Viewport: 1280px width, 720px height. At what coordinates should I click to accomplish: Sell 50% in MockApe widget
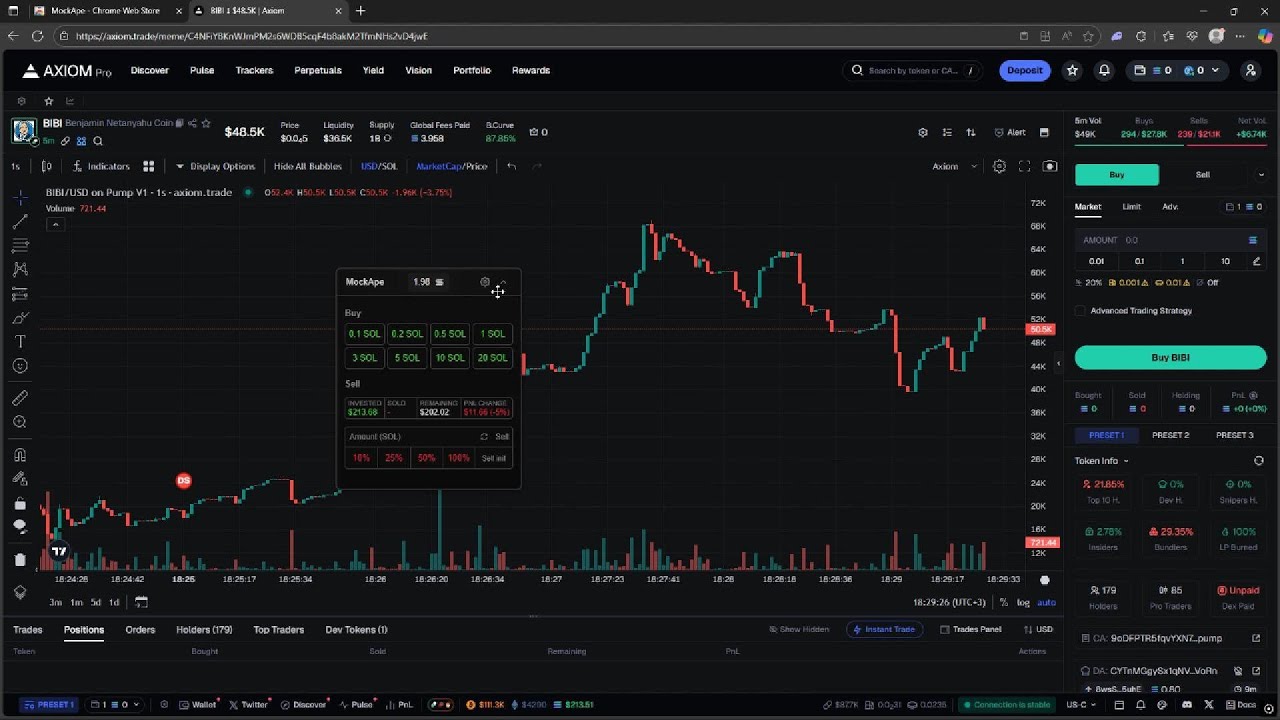[x=427, y=458]
